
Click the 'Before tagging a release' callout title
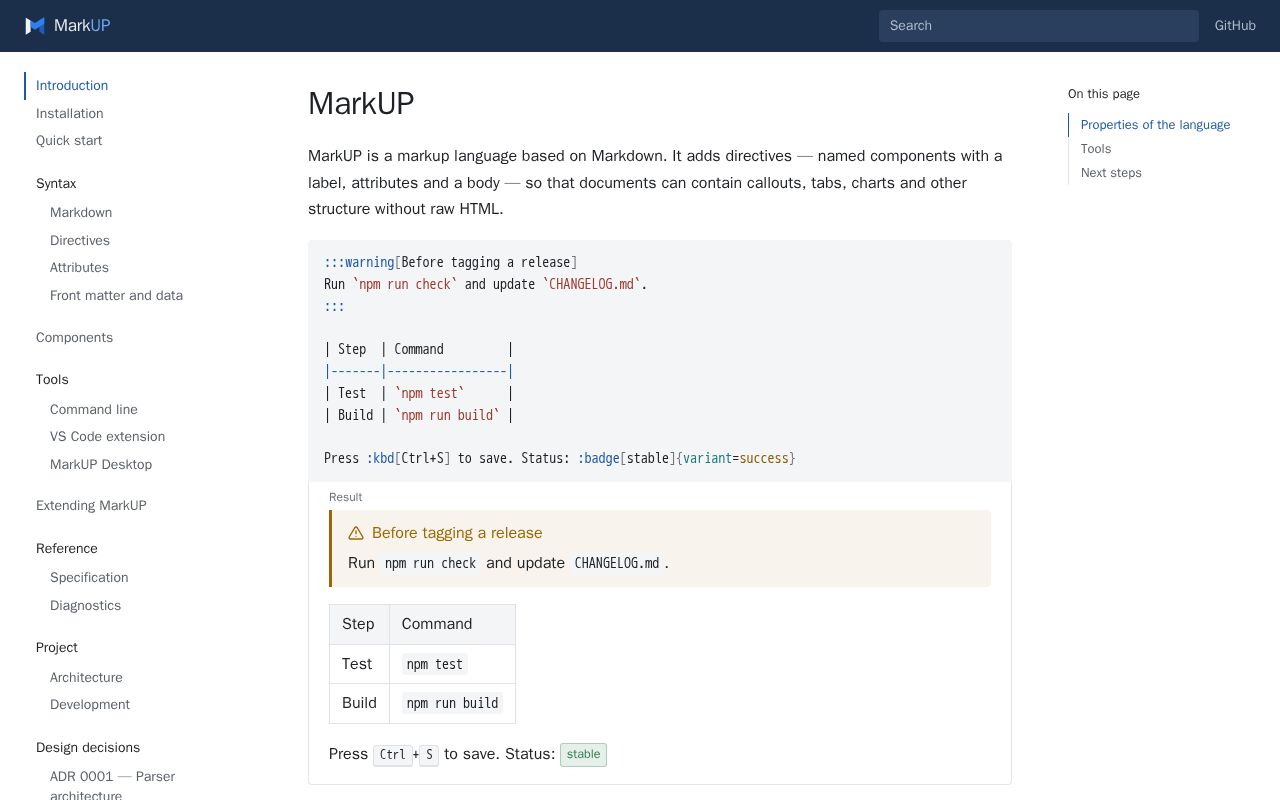coord(457,533)
